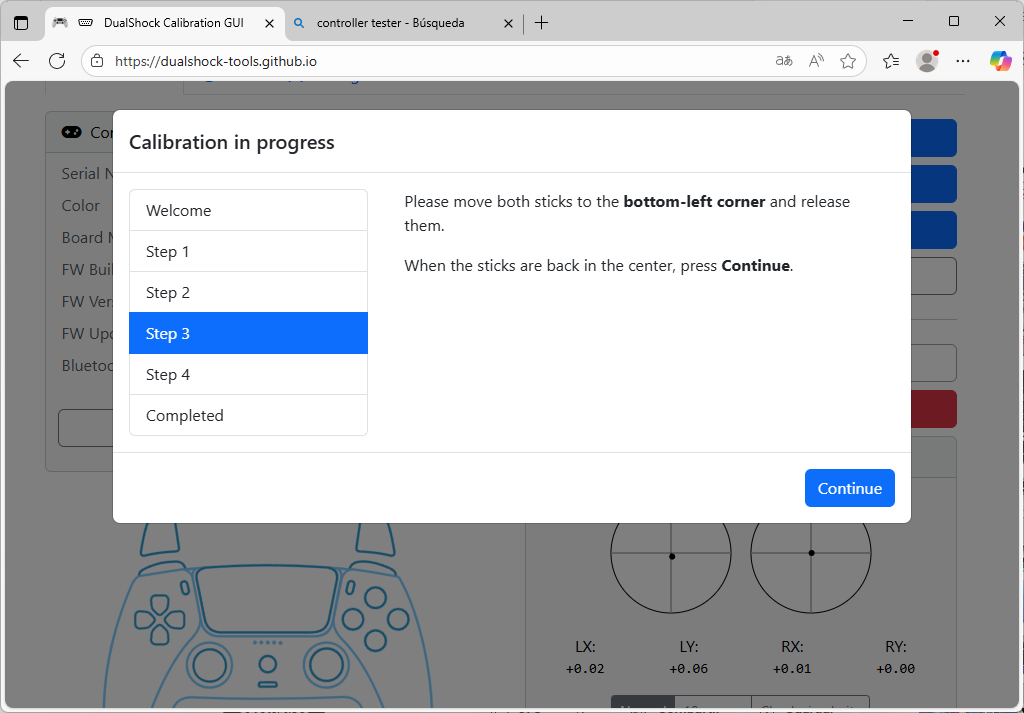Click the left analog stick on diagram
The width and height of the screenshot is (1024, 713).
210,665
